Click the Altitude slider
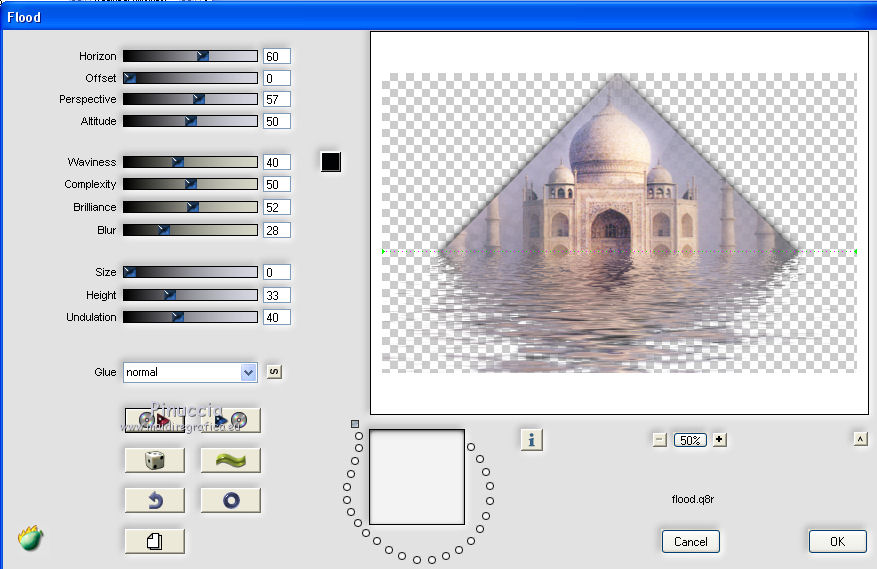877x569 pixels. (x=190, y=121)
